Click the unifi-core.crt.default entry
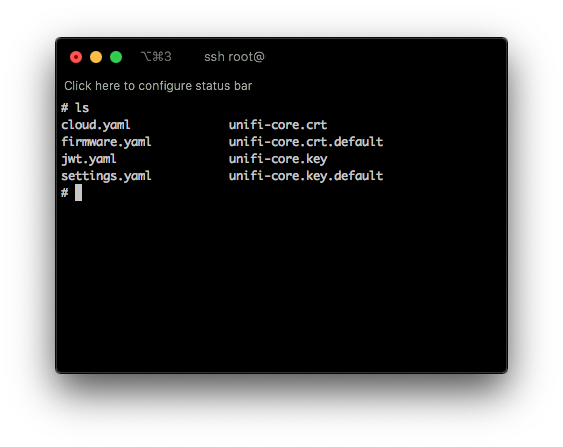Image resolution: width=563 pixels, height=447 pixels. coord(306,142)
